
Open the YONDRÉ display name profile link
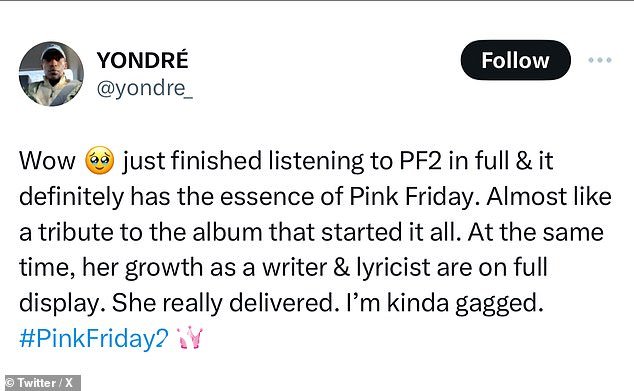[142, 60]
